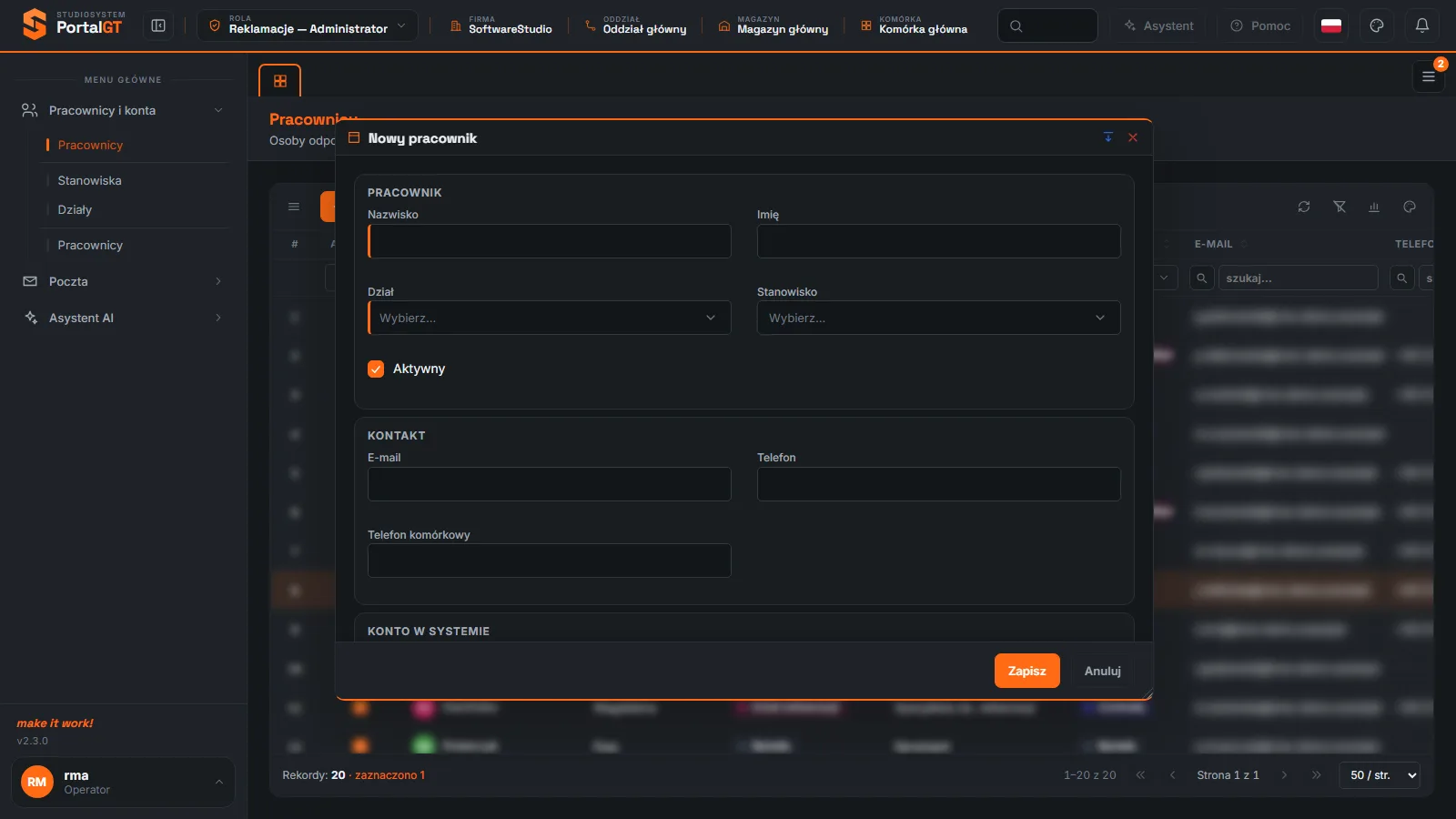Expand the Poczta sidebar section

pos(123,281)
